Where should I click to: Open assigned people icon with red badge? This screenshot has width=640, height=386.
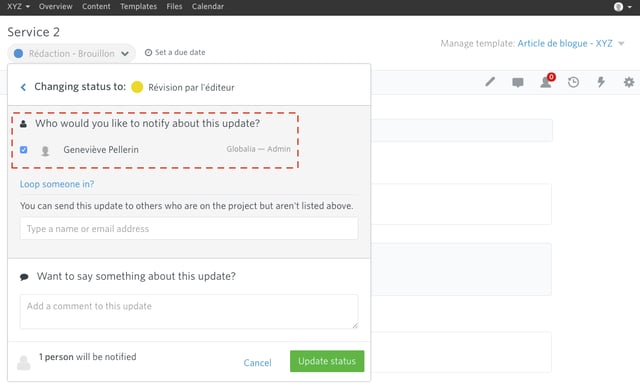coord(547,81)
